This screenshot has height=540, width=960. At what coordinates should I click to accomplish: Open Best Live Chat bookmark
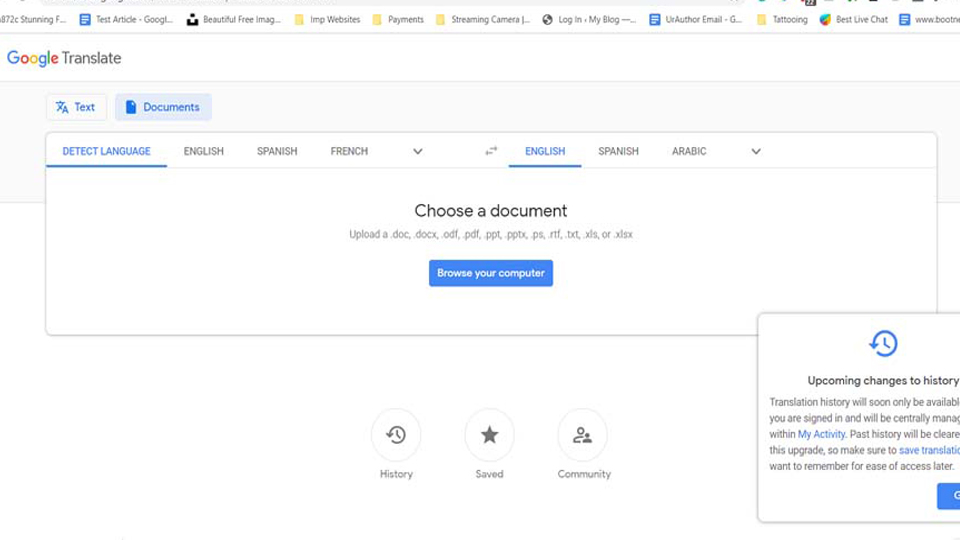854,20
